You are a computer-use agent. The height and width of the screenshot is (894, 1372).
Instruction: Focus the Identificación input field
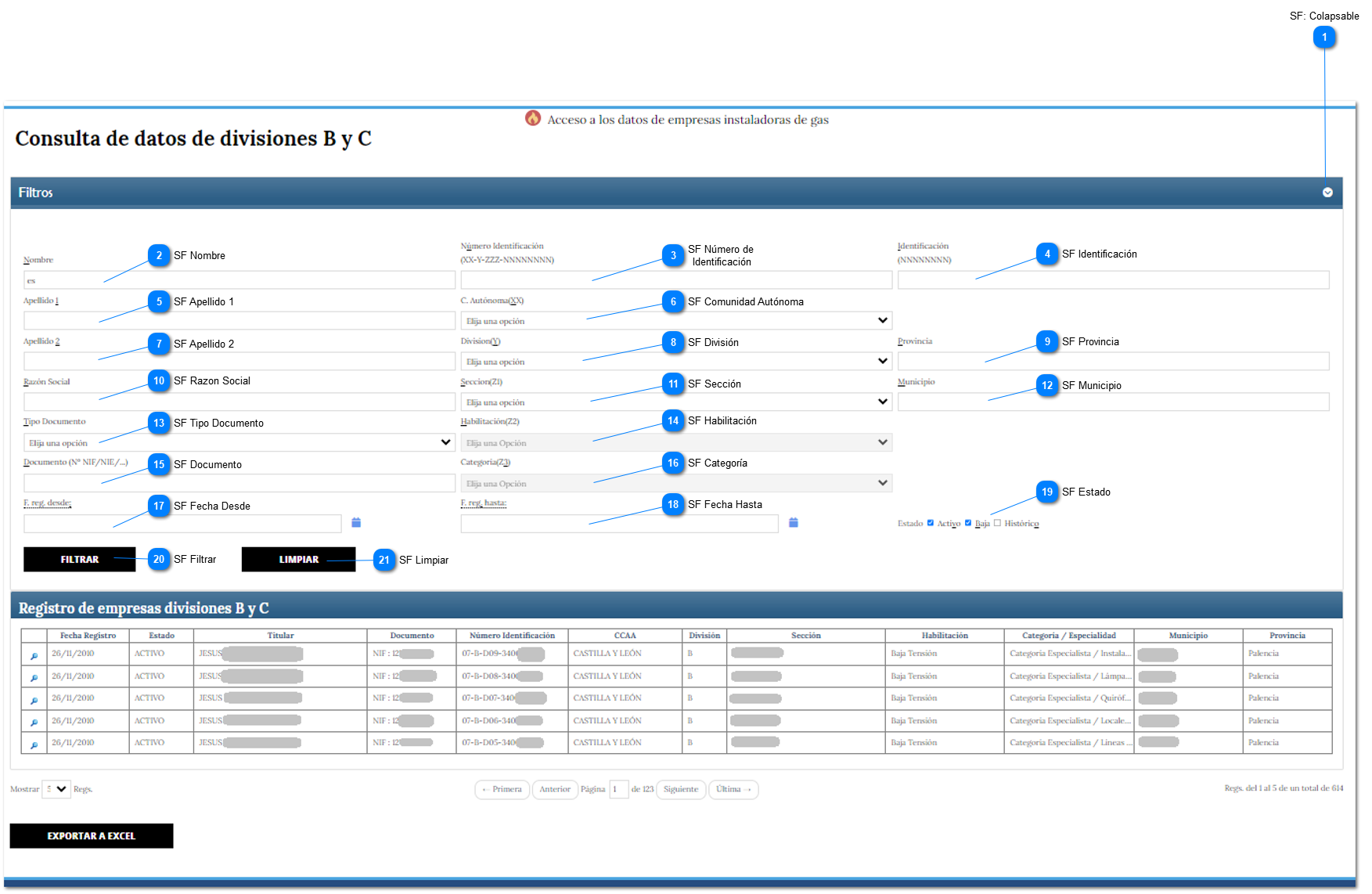[x=1113, y=280]
